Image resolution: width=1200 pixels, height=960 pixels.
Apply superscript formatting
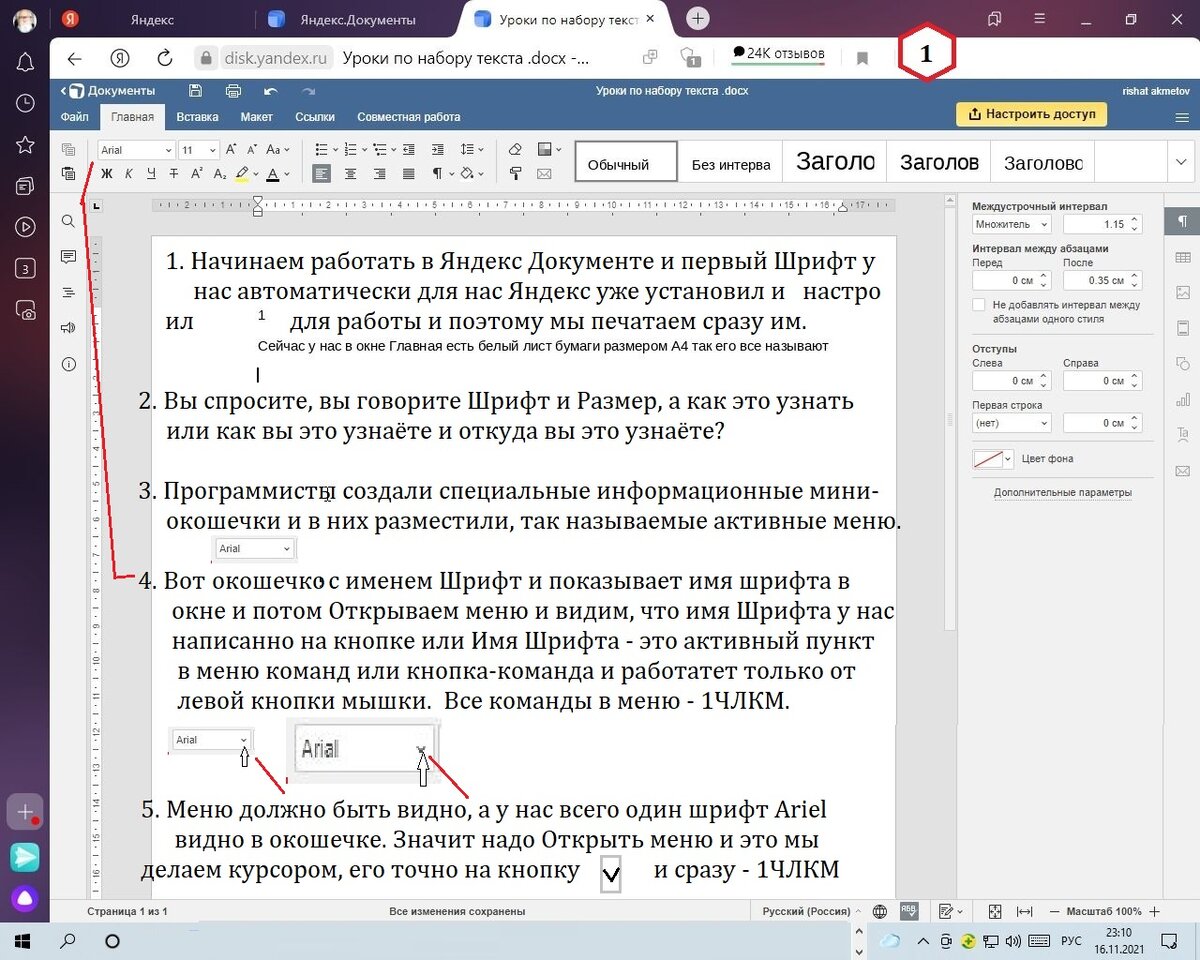[197, 174]
